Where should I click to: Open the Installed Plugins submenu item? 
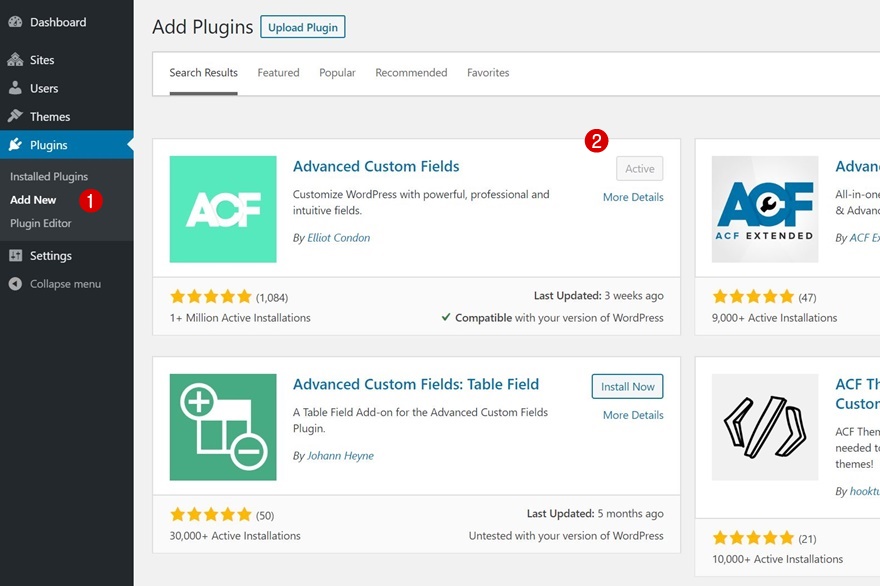(49, 177)
